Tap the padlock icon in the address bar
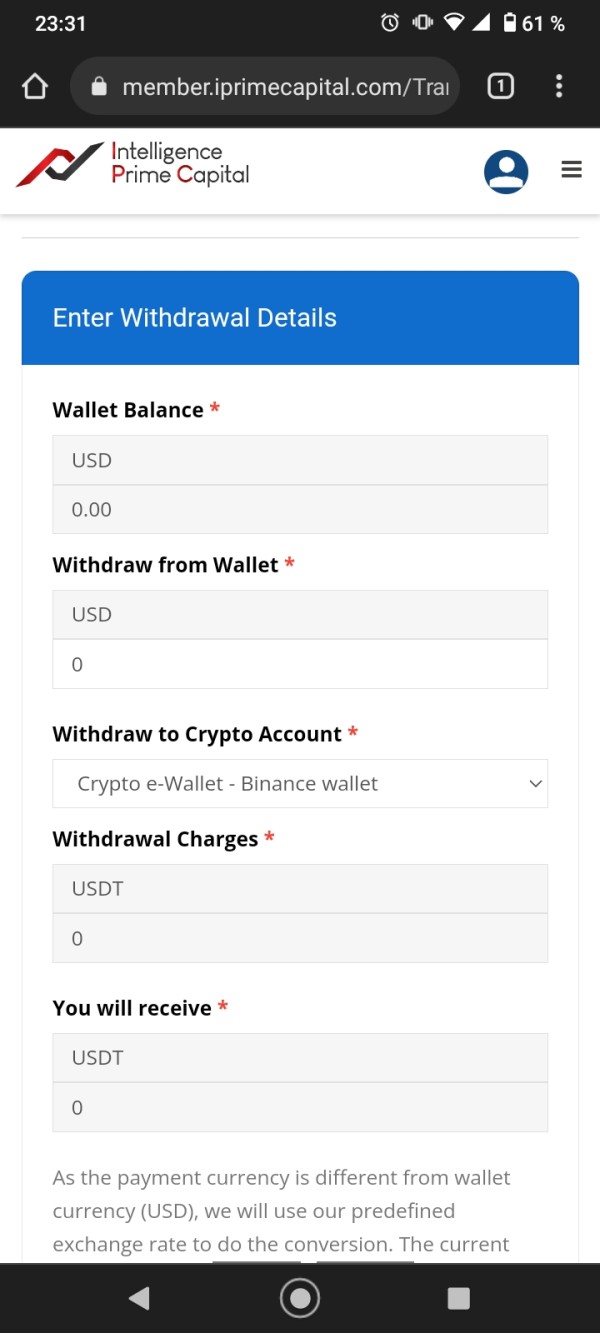600x1333 pixels. pos(99,87)
